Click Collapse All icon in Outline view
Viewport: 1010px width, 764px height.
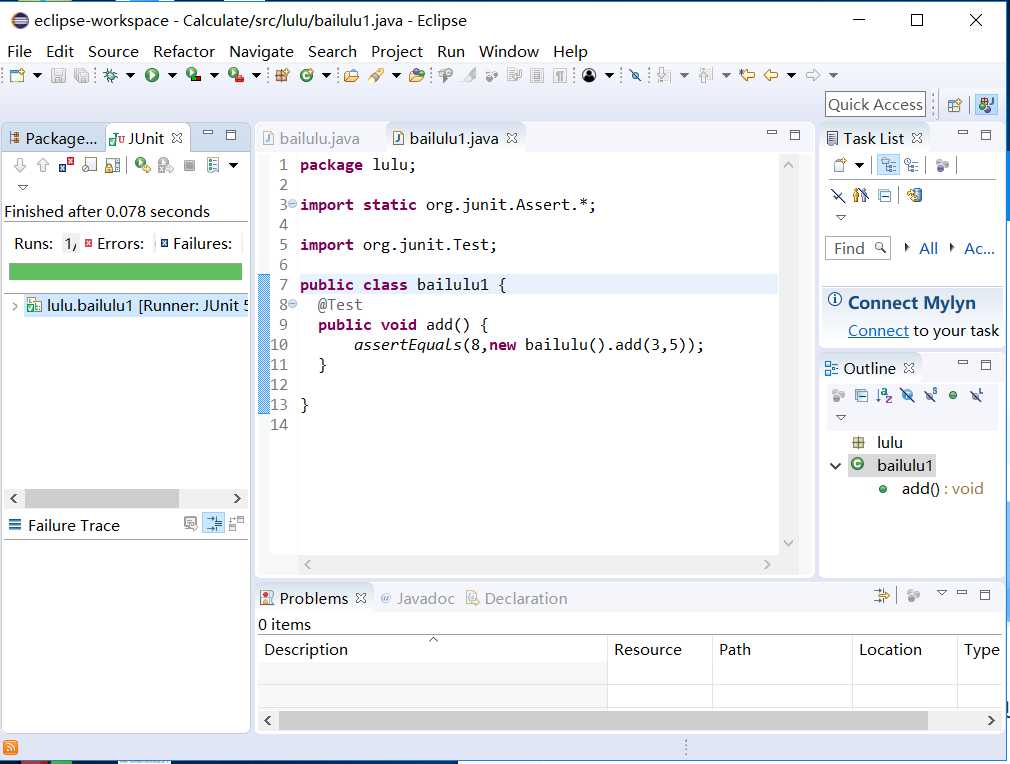point(861,396)
